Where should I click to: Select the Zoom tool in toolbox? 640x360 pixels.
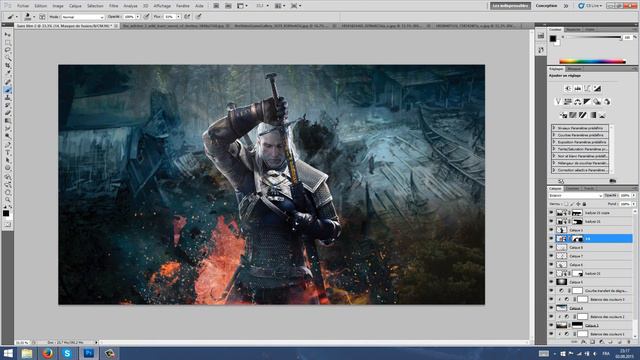point(7,200)
